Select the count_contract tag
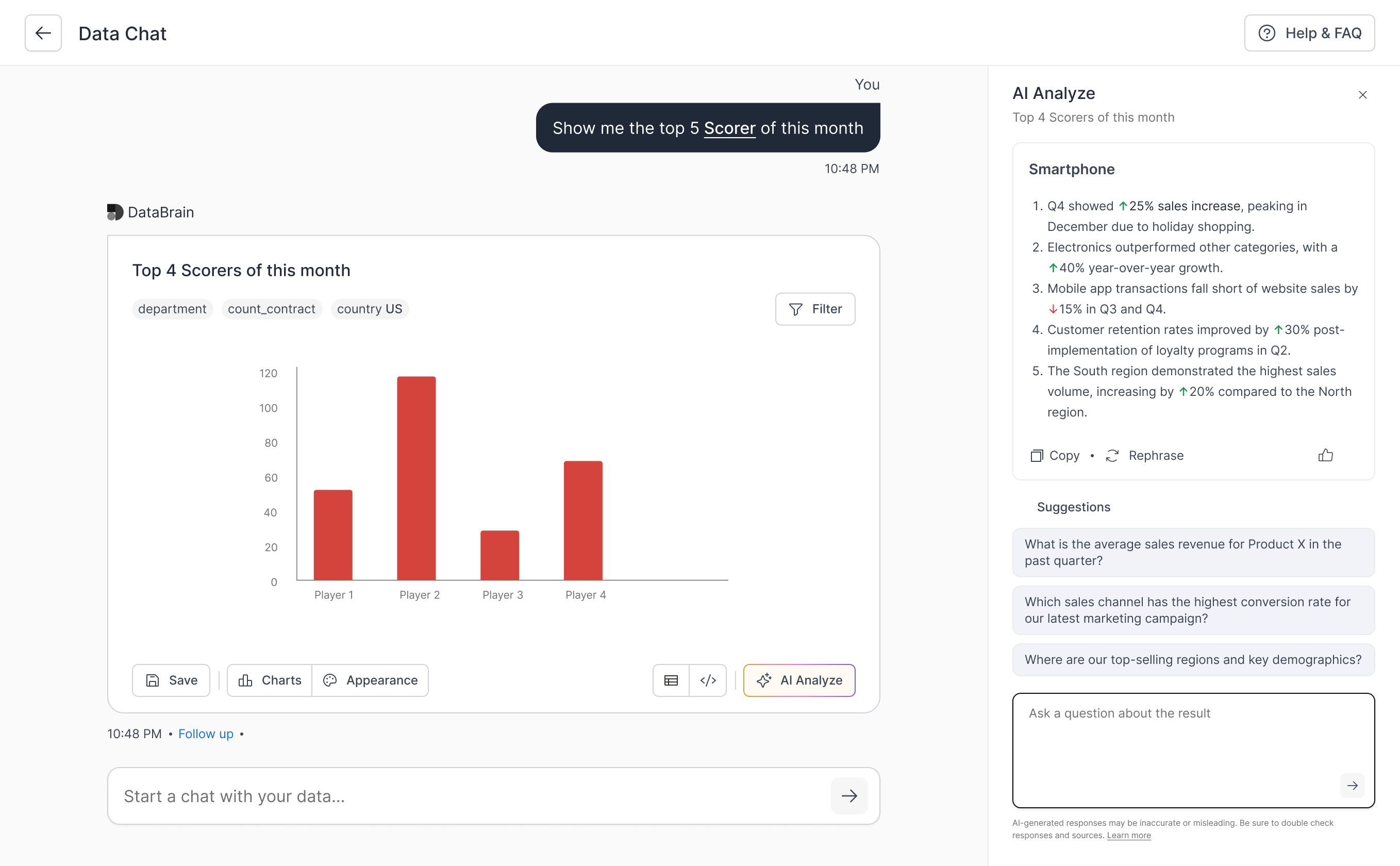 [x=272, y=309]
